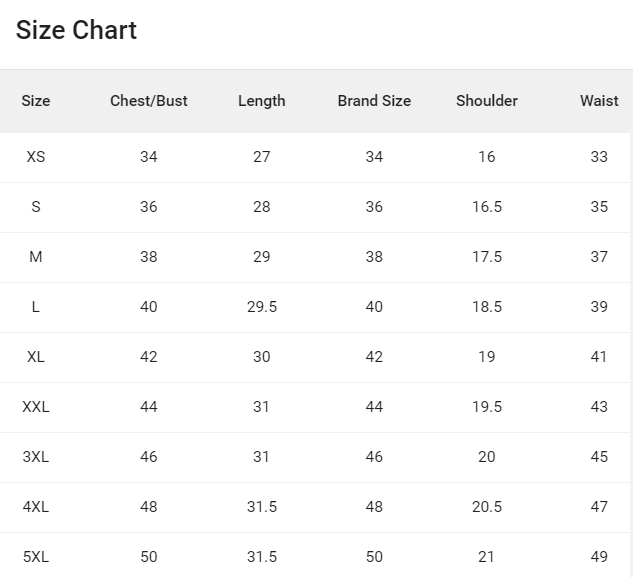This screenshot has width=633, height=577.
Task: Select the XS size row label
Action: coord(36,157)
